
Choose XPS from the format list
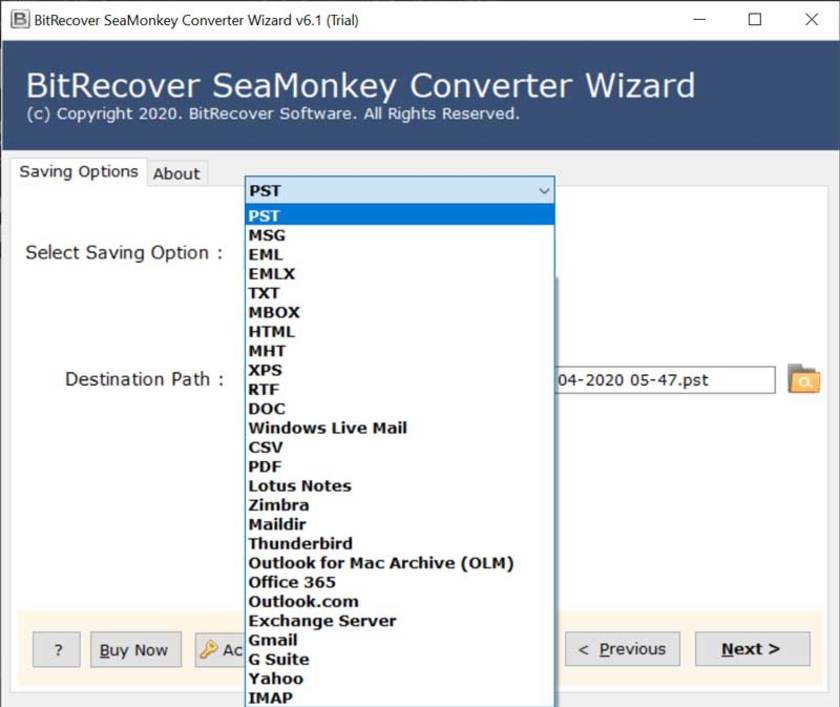(400, 370)
